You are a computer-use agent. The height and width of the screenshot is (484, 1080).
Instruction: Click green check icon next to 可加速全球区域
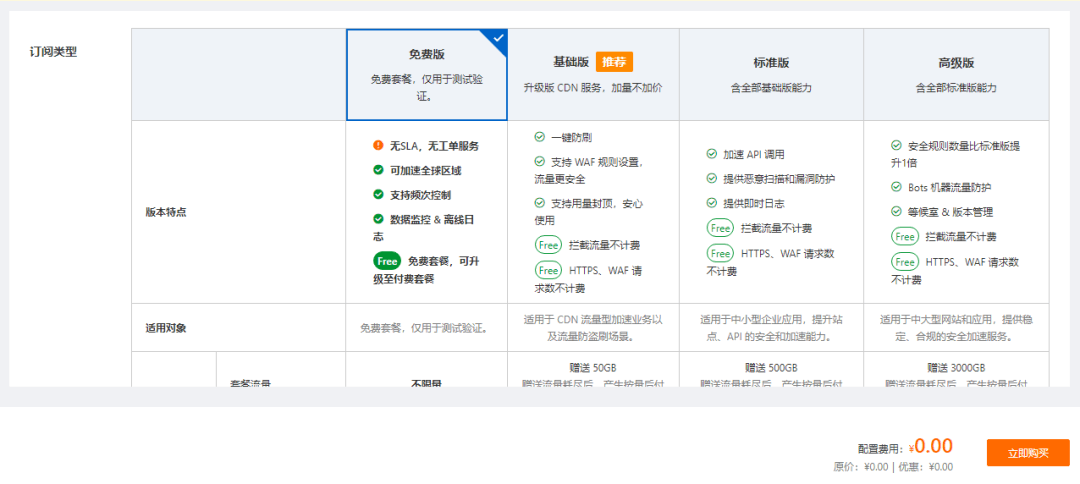(x=378, y=170)
